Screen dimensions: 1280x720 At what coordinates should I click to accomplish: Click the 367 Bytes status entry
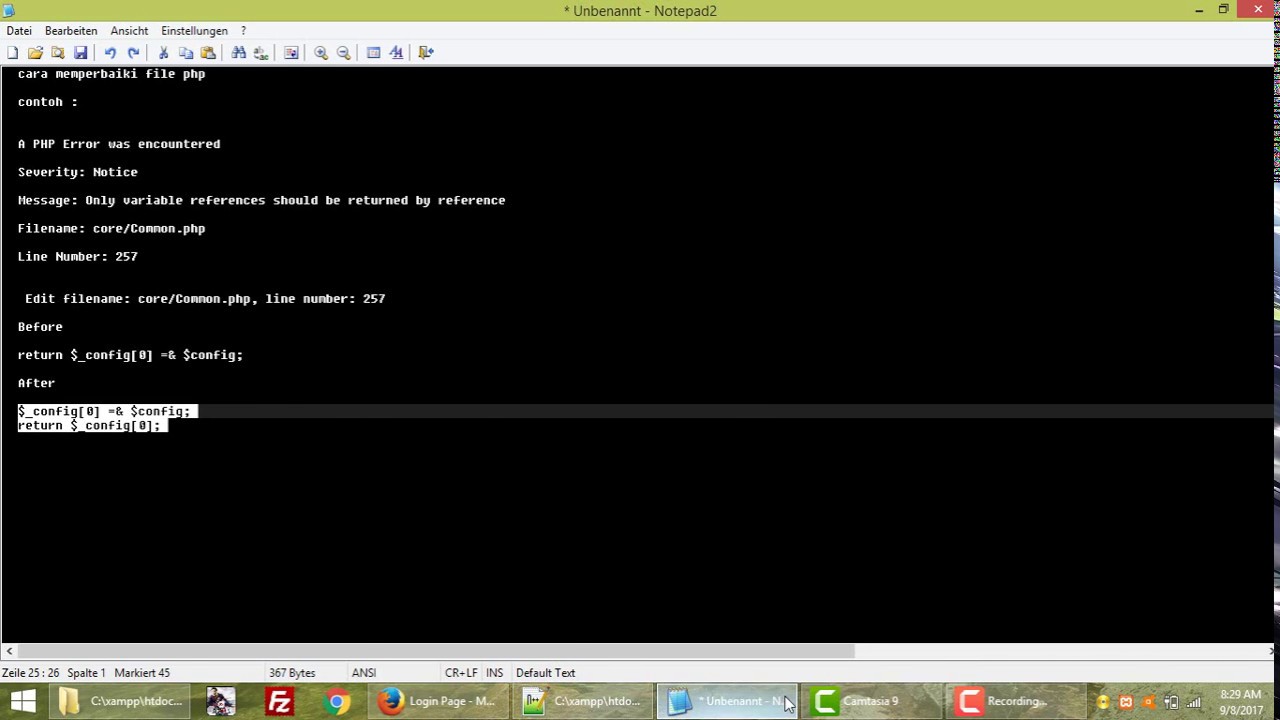coord(292,673)
